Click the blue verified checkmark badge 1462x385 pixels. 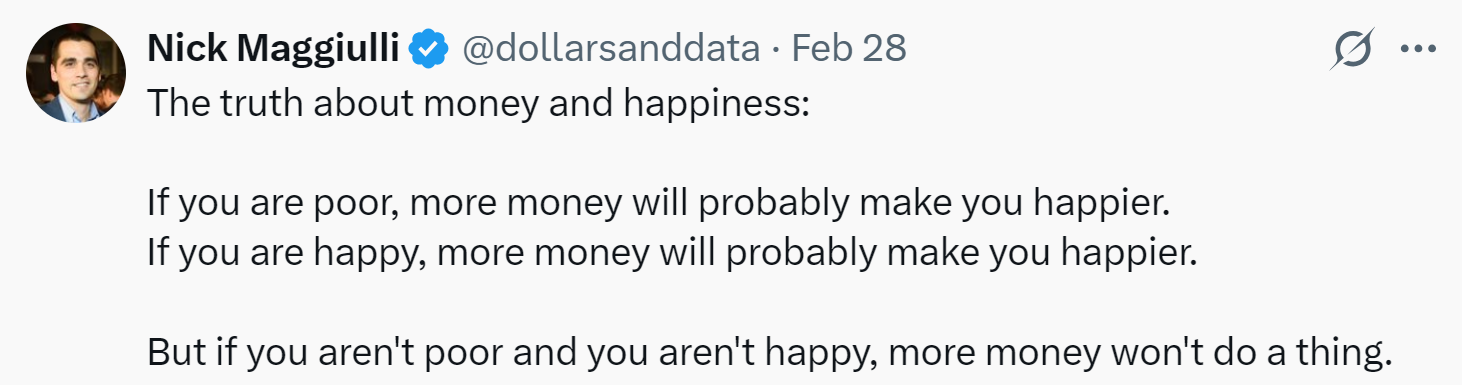(x=431, y=49)
